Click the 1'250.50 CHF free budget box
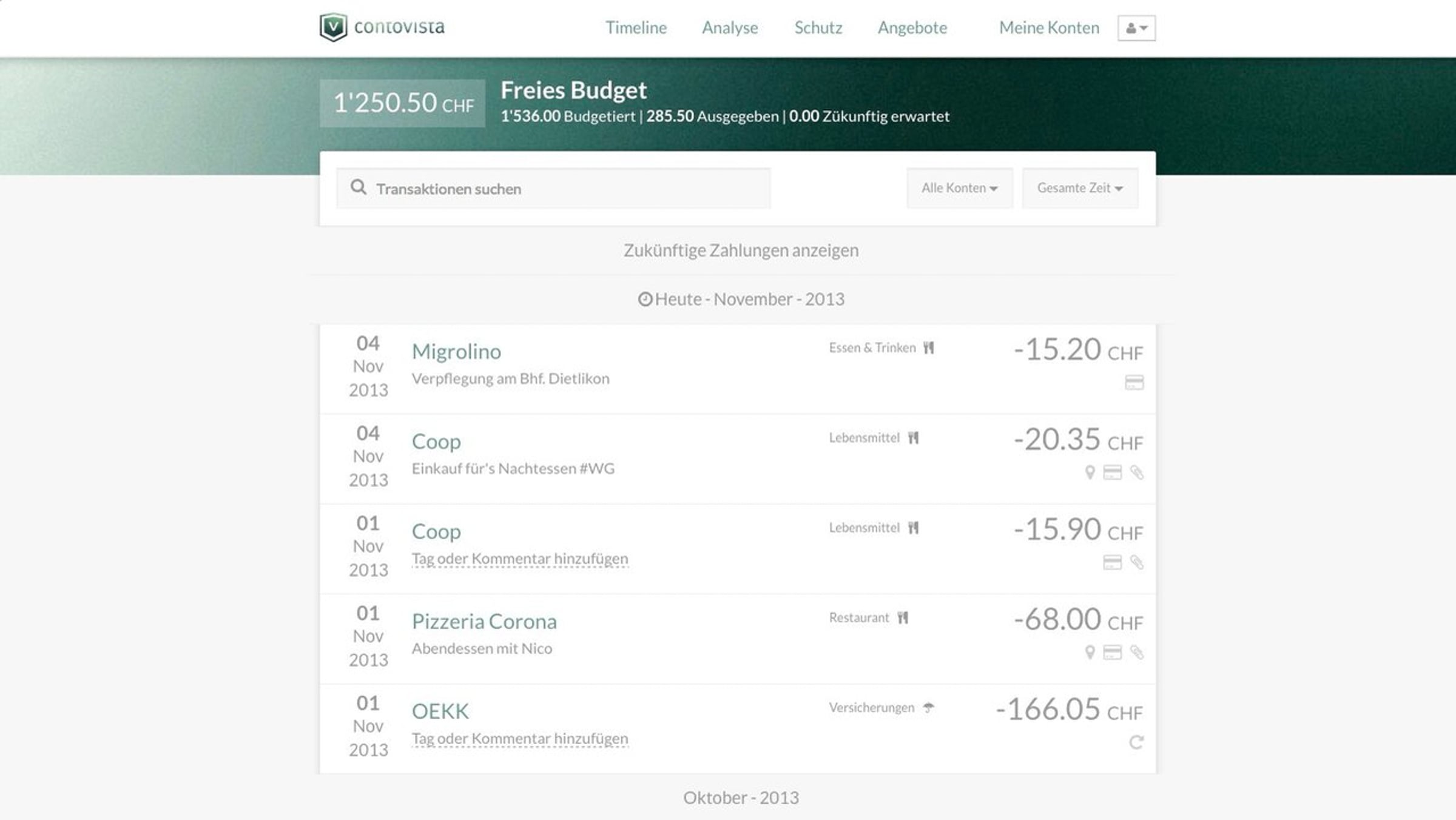 (x=402, y=103)
